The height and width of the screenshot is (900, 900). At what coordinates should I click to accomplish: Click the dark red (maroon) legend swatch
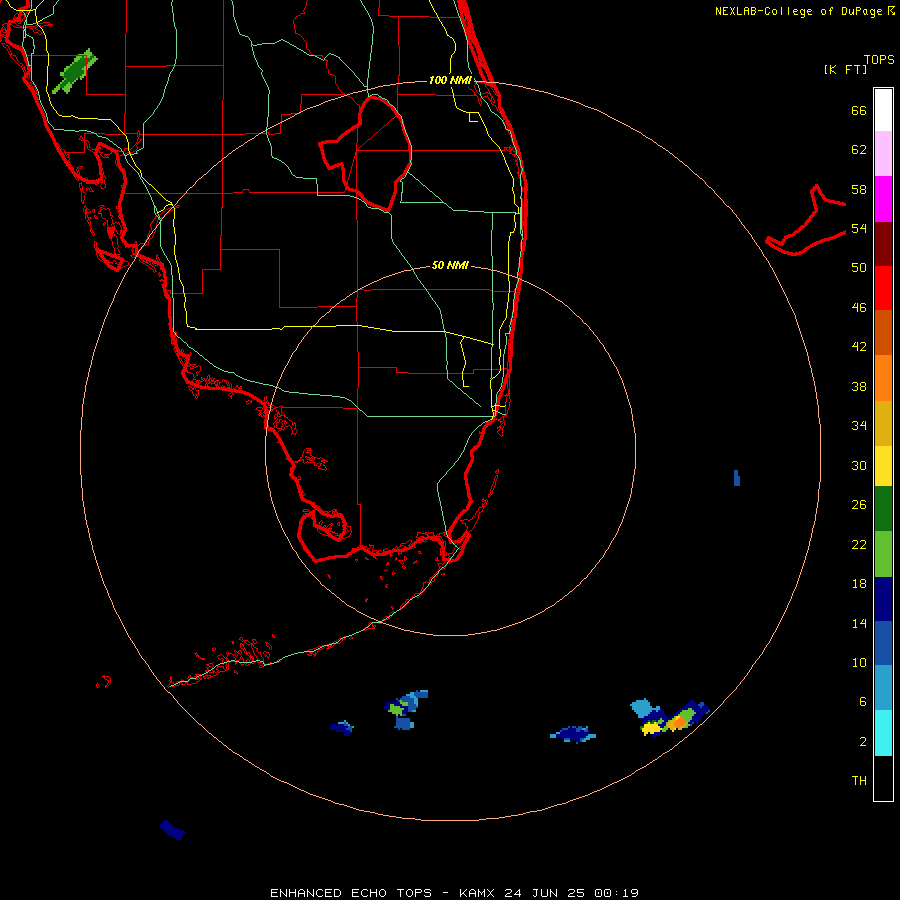[883, 243]
